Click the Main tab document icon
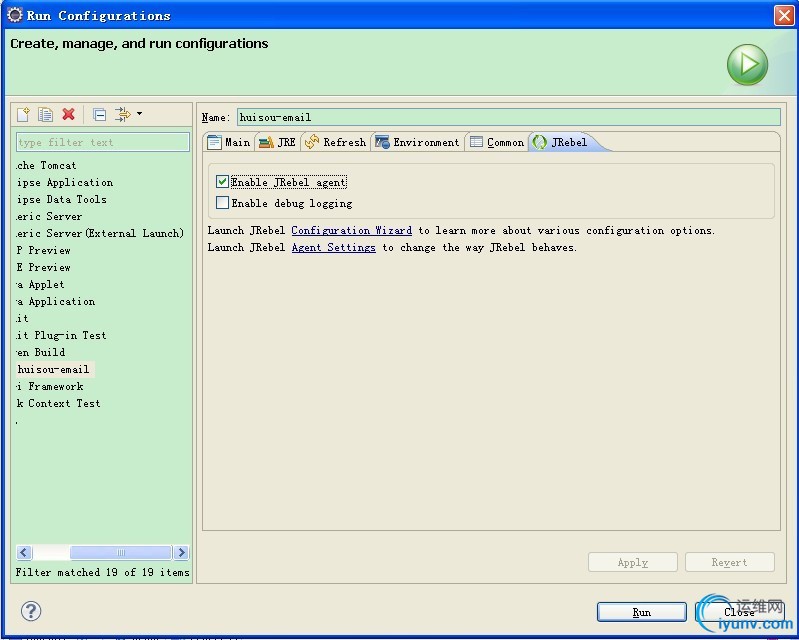The image size is (799, 640). (x=215, y=142)
